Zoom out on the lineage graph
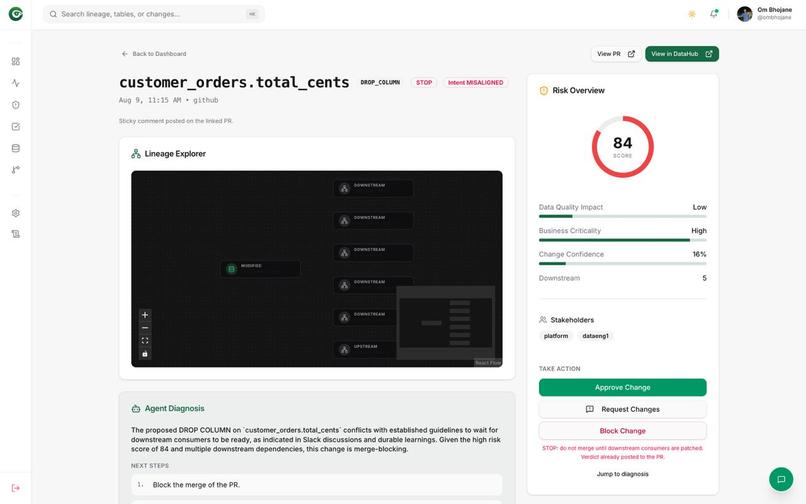This screenshot has height=504, width=806. [145, 328]
